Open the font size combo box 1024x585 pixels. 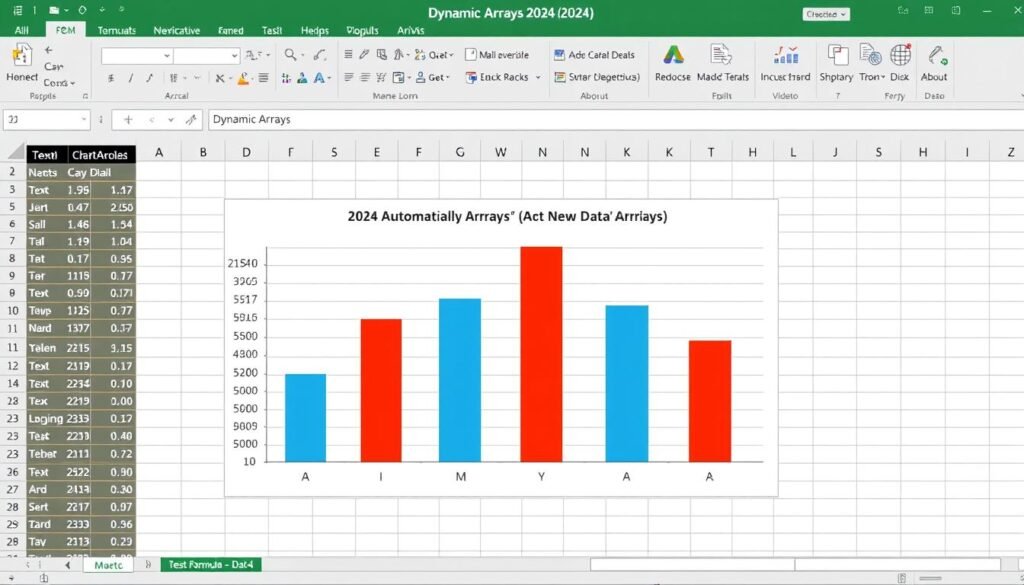coord(206,56)
